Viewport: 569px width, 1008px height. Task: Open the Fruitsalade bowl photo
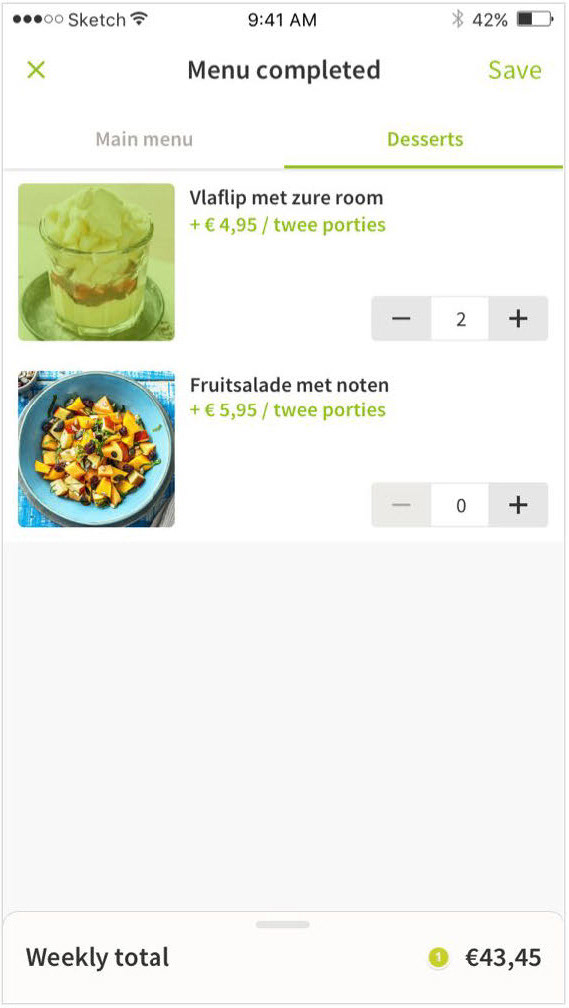pos(96,449)
